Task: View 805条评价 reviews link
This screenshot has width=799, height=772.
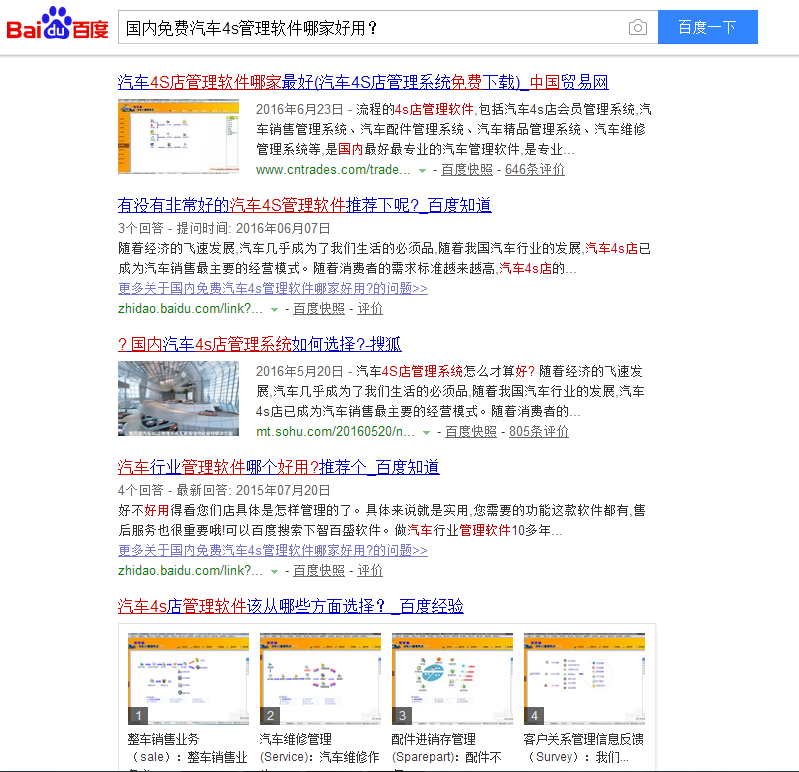Action: tap(539, 432)
